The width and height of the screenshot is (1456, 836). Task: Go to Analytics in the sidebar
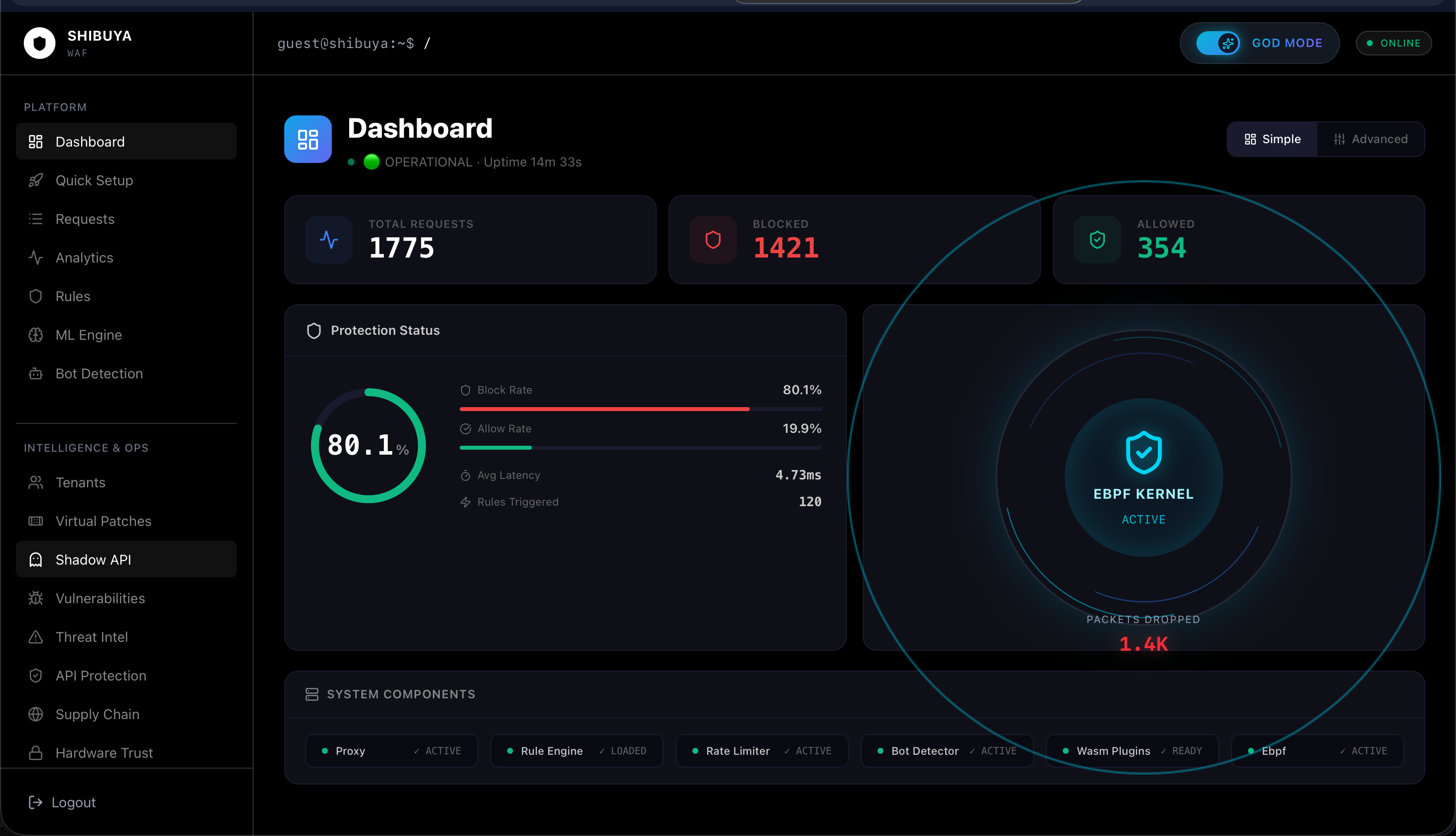click(x=84, y=258)
